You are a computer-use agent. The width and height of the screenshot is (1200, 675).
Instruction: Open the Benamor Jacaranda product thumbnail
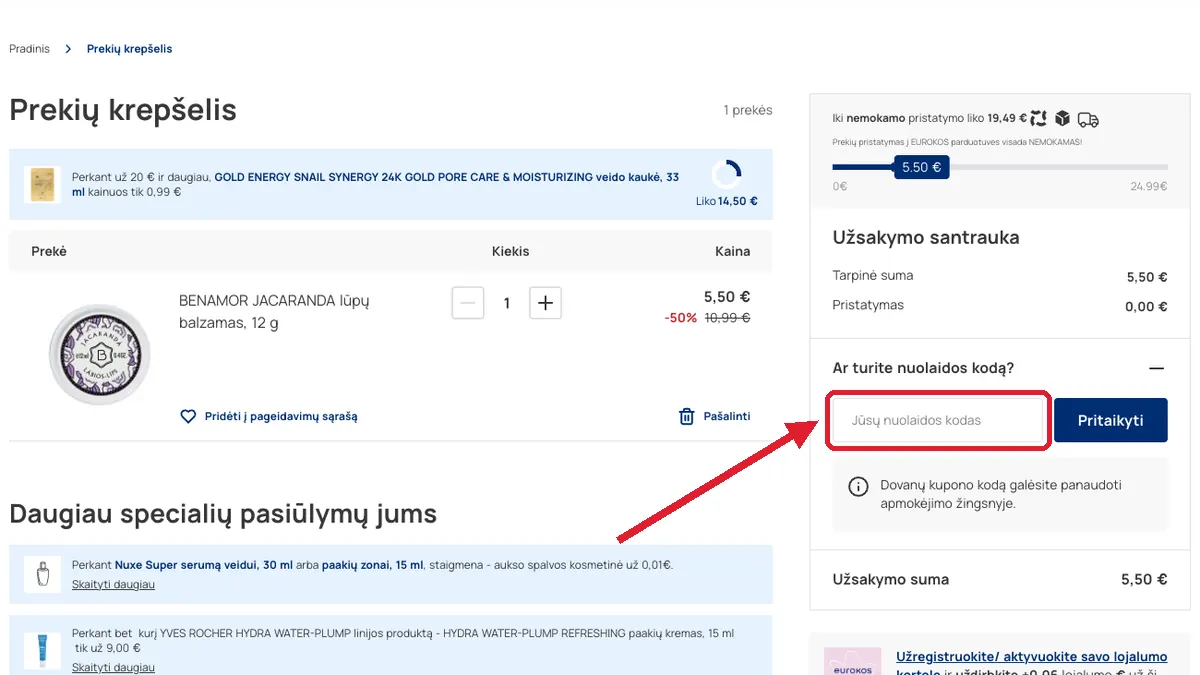click(x=100, y=354)
